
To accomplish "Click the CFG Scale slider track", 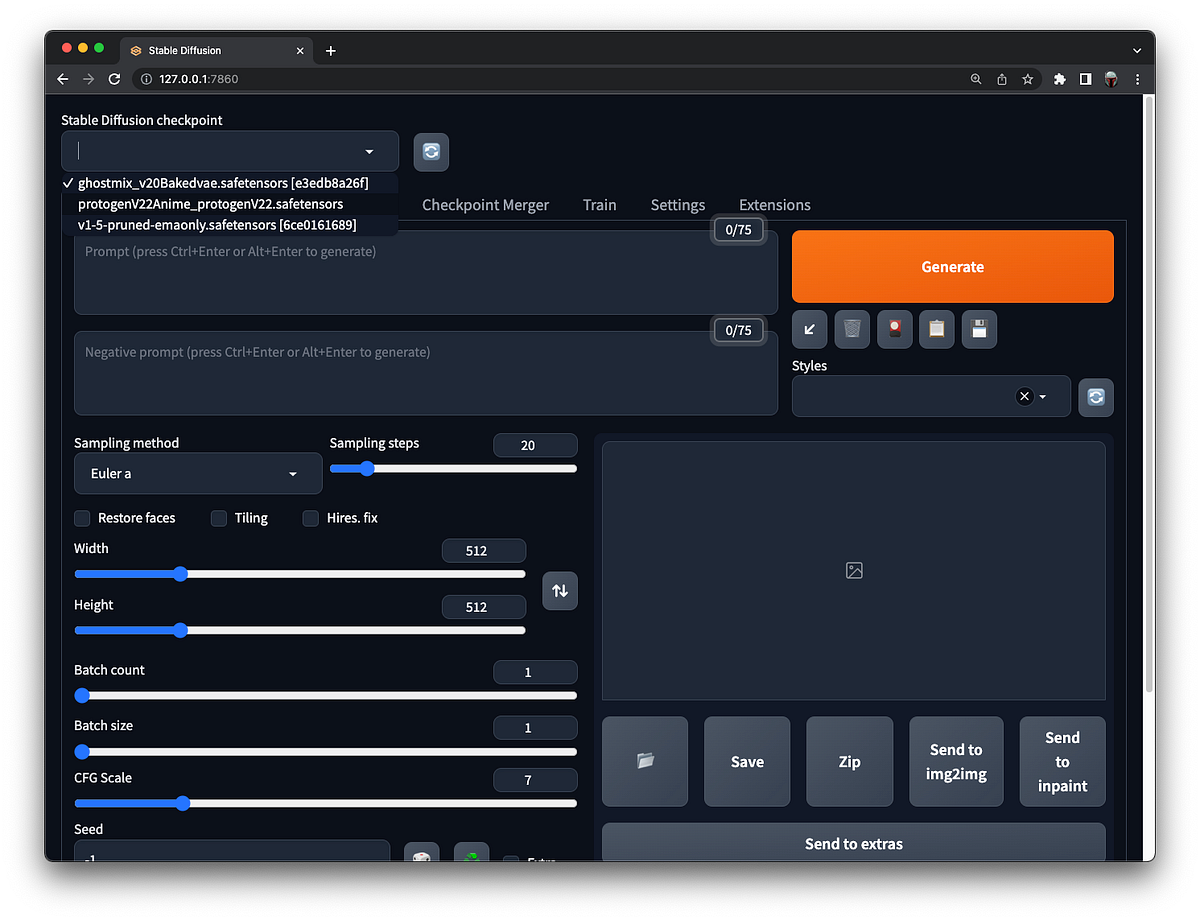I will click(325, 803).
